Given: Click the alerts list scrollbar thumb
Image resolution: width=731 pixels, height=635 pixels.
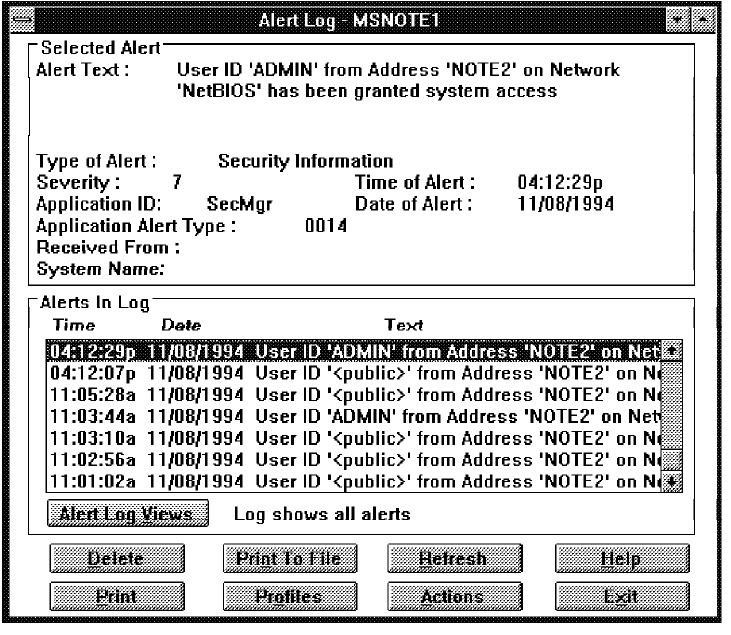Looking at the screenshot, I should pyautogui.click(x=672, y=460).
